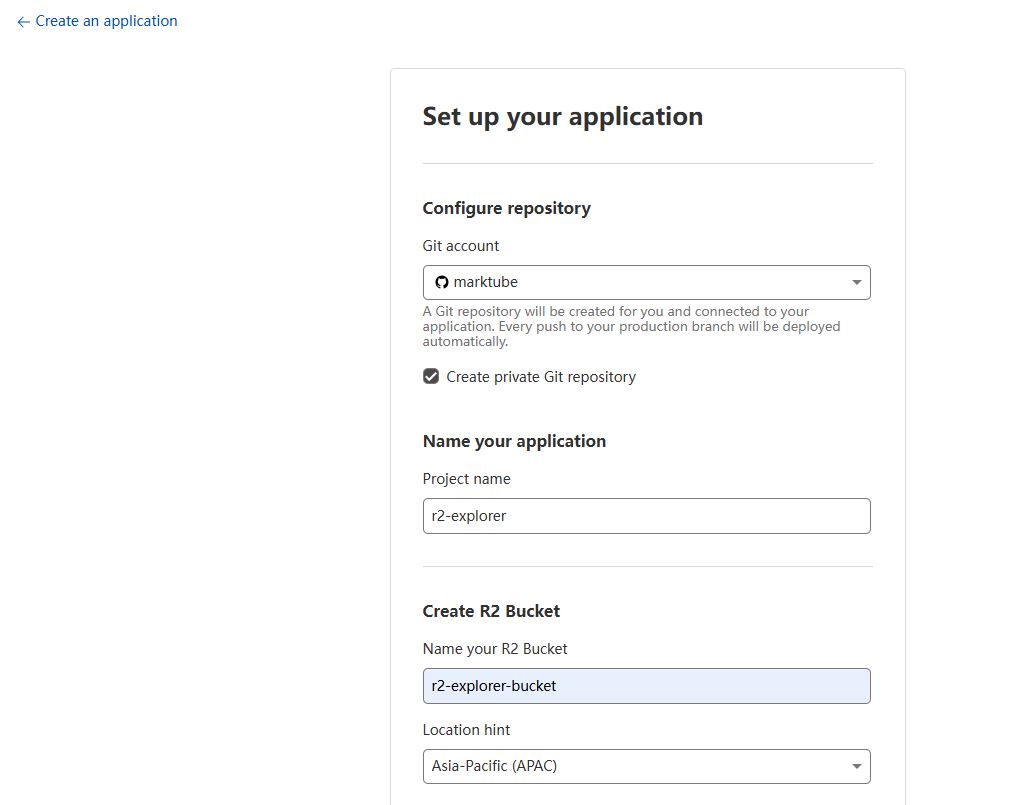The image size is (1017, 805).
Task: Expand the Git account dropdown arrow
Action: pyautogui.click(x=856, y=283)
